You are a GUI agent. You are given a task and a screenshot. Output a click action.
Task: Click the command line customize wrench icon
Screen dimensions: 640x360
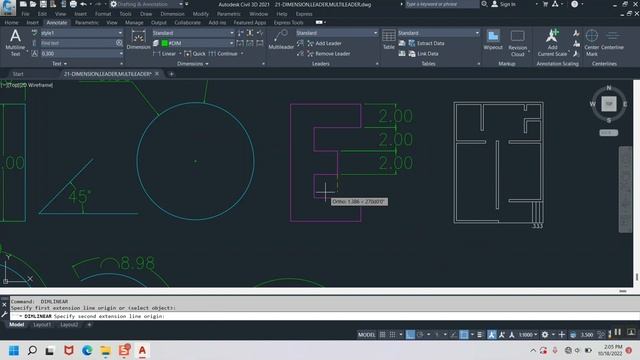(x=4, y=314)
